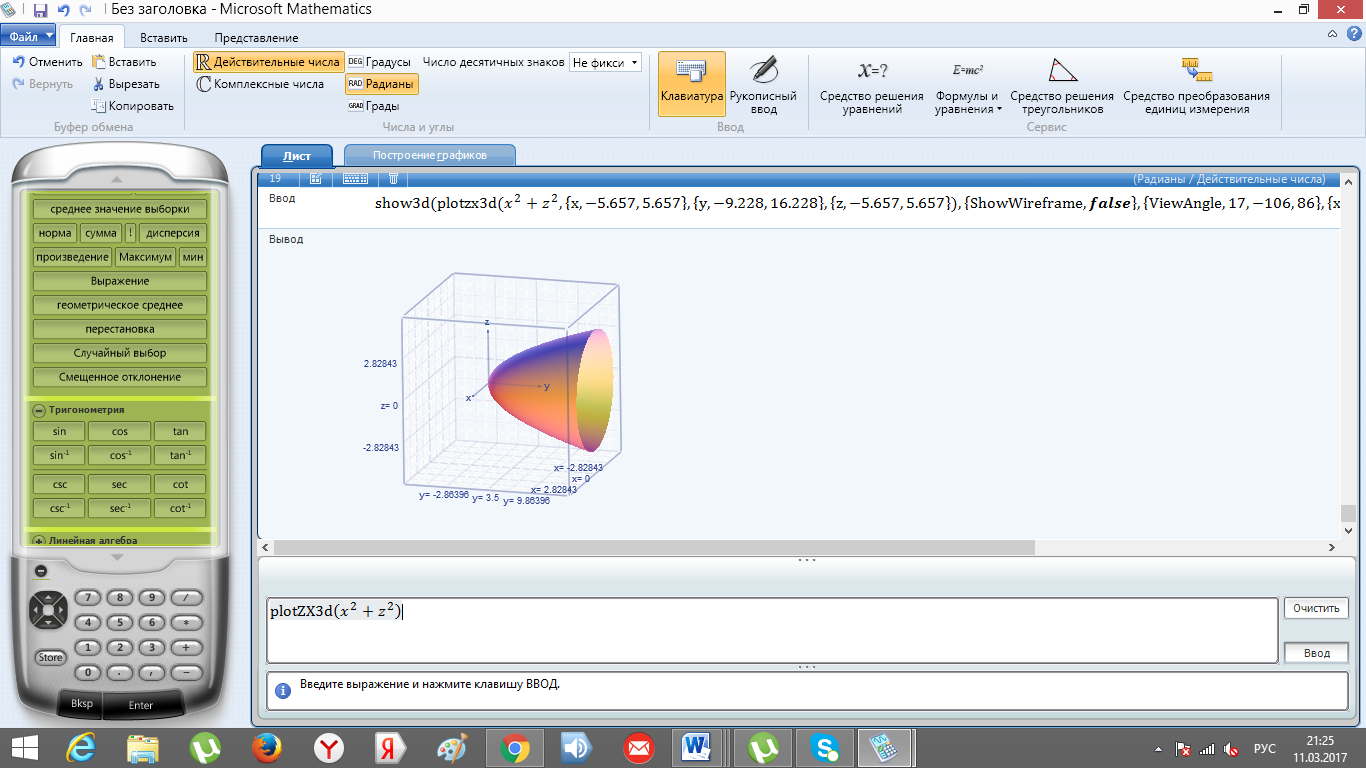This screenshot has height=768, width=1366.
Task: Click the vertical scrollbar thumb of the worksheet
Action: (x=1347, y=514)
